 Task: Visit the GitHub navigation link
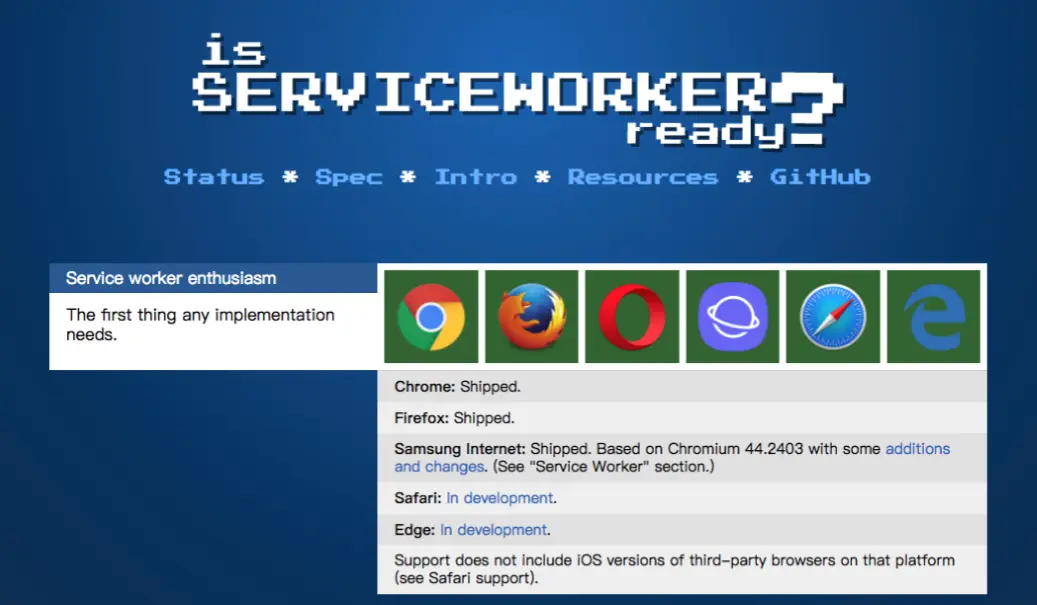(820, 177)
